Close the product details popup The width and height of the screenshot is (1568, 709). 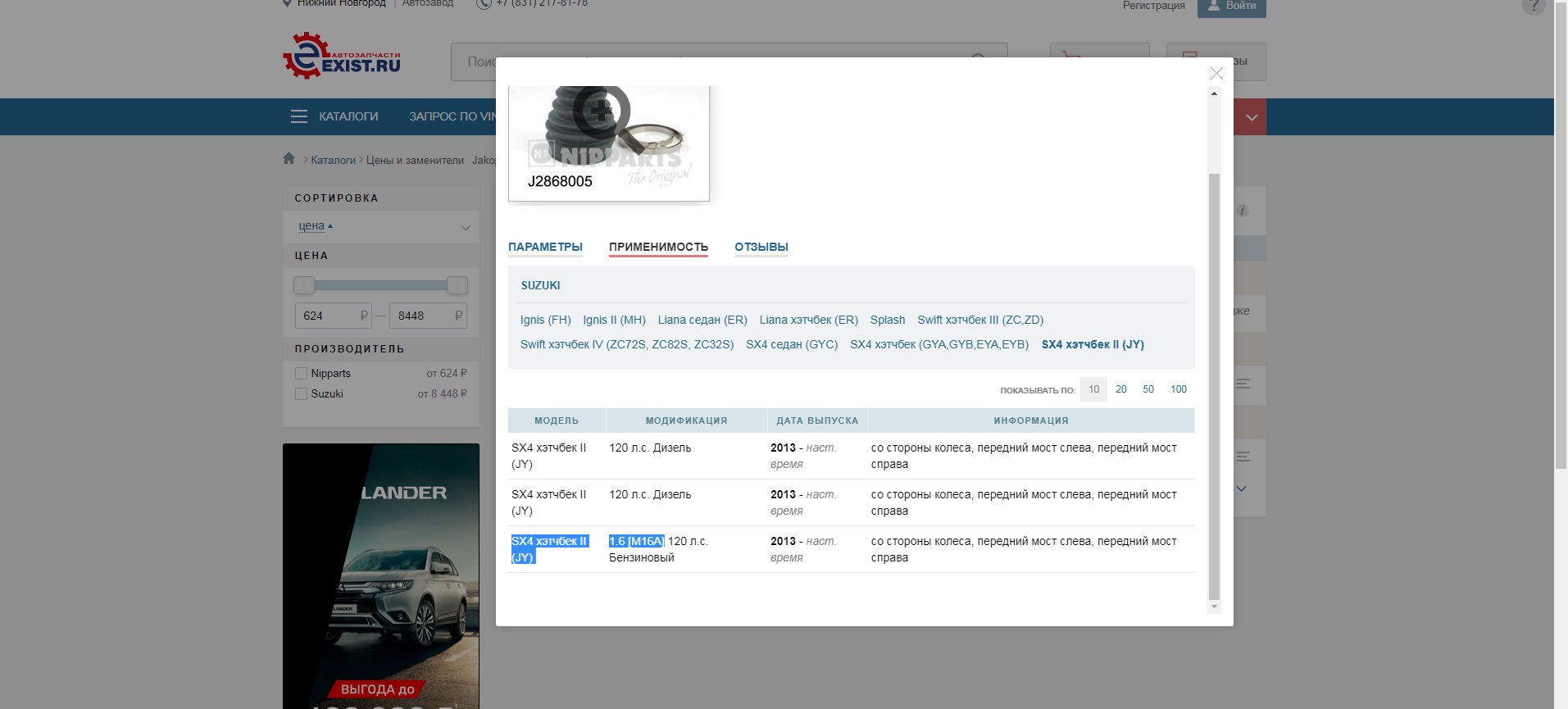(x=1216, y=74)
